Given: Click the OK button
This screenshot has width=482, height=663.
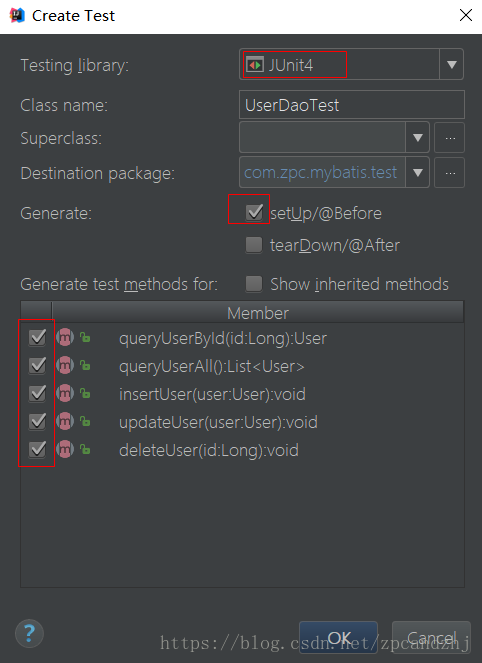Looking at the screenshot, I should click(338, 637).
